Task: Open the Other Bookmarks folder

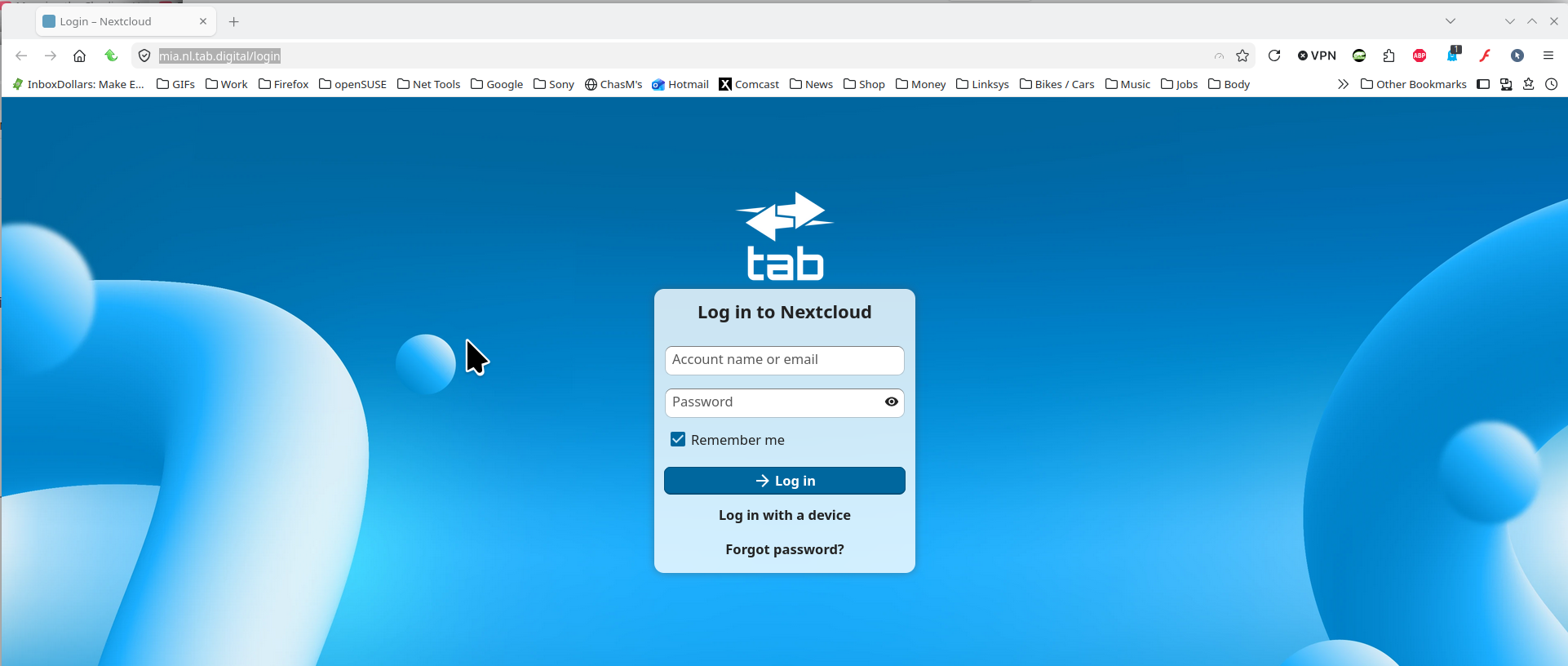Action: pyautogui.click(x=1414, y=84)
